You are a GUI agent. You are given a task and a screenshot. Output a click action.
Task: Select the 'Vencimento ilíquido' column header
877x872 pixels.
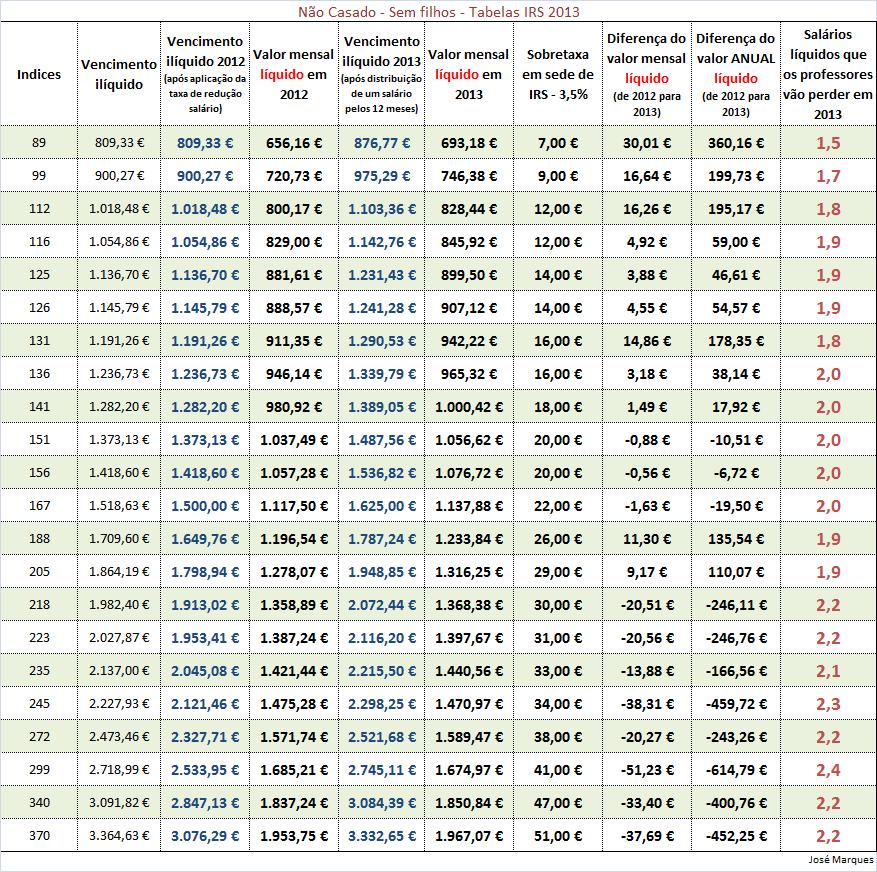coord(119,74)
